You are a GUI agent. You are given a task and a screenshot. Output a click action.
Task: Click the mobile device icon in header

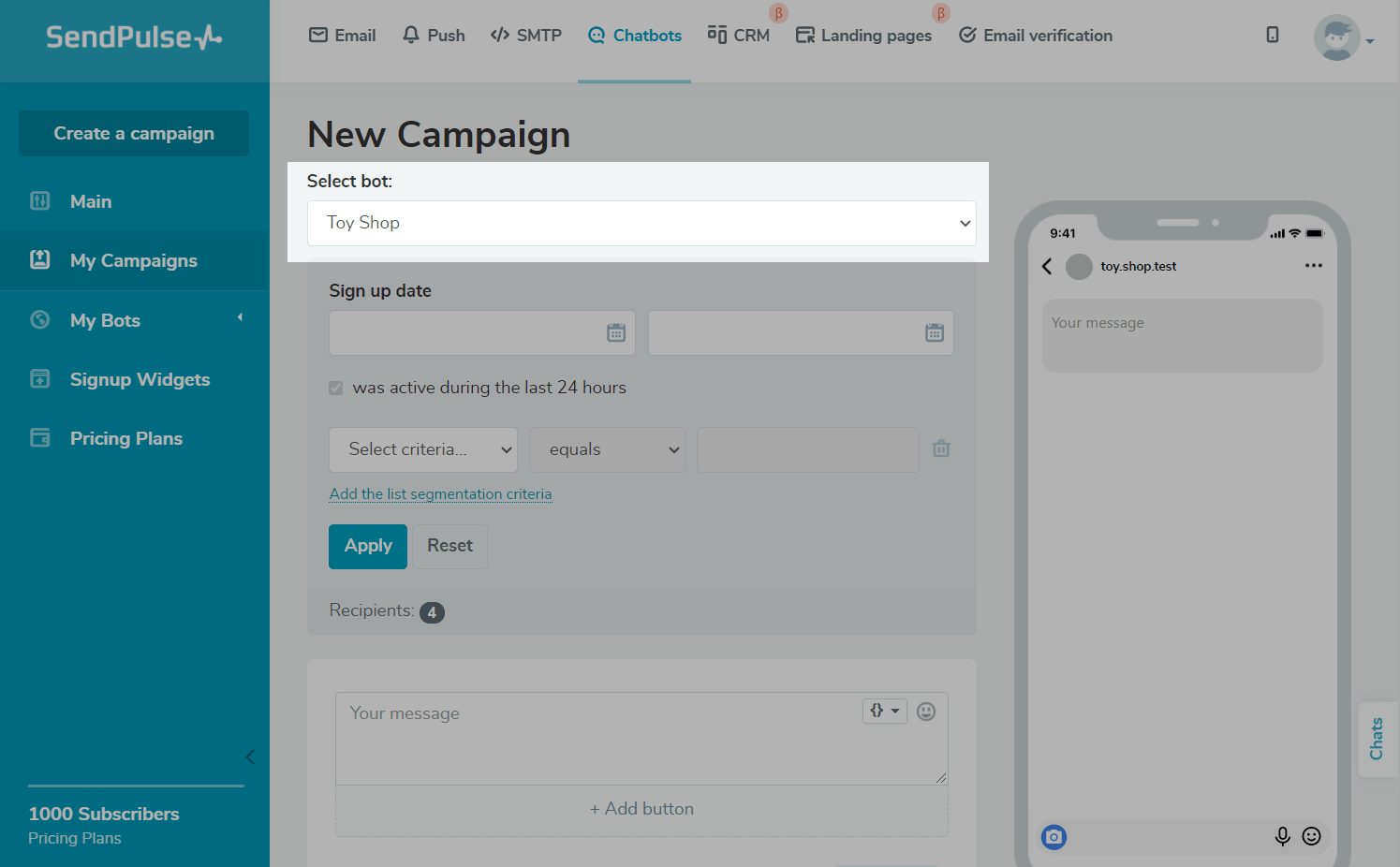[x=1273, y=36]
